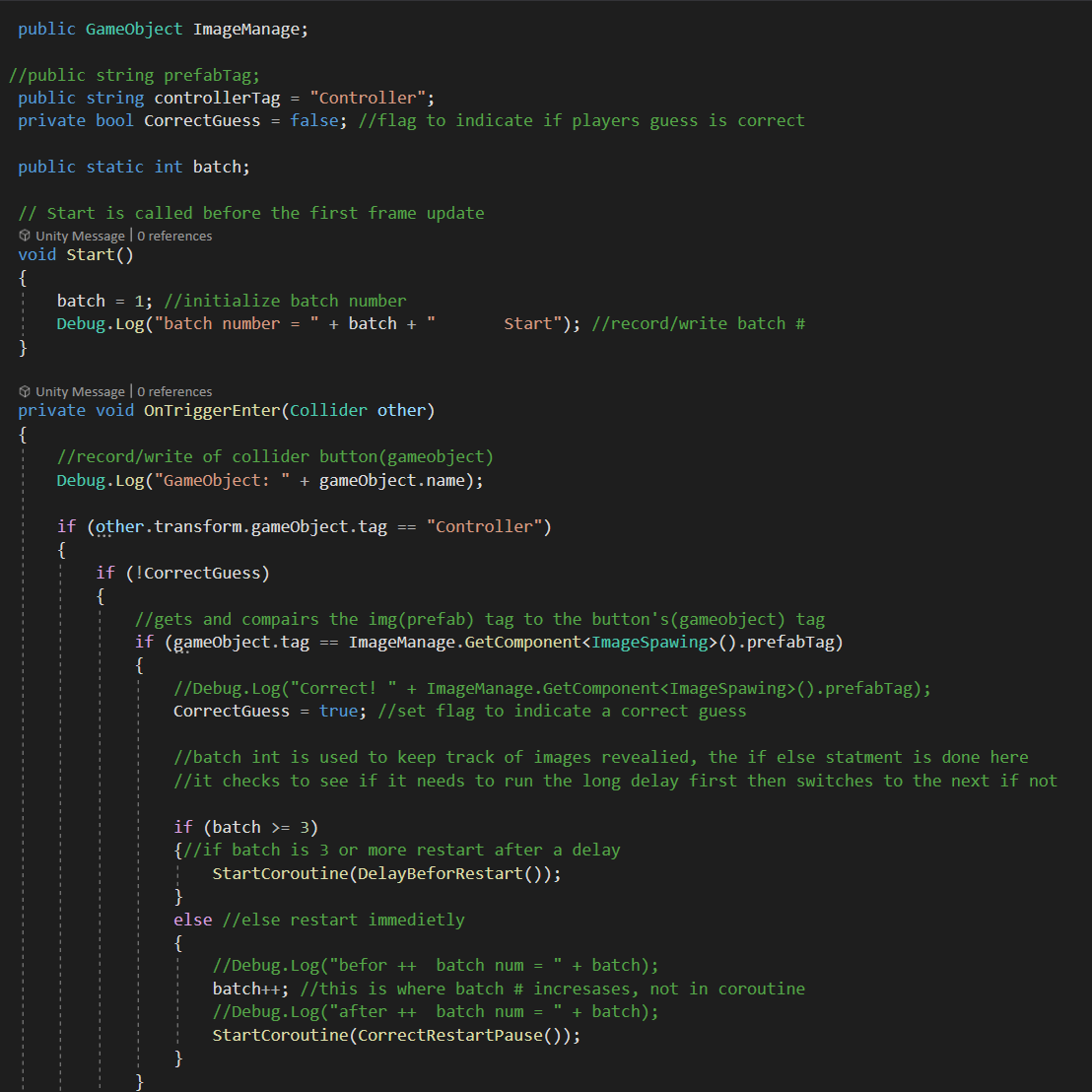Click 'other.transform.gameObject.tag' in the if condition
This screenshot has height=1092, width=1092.
pyautogui.click(x=240, y=526)
